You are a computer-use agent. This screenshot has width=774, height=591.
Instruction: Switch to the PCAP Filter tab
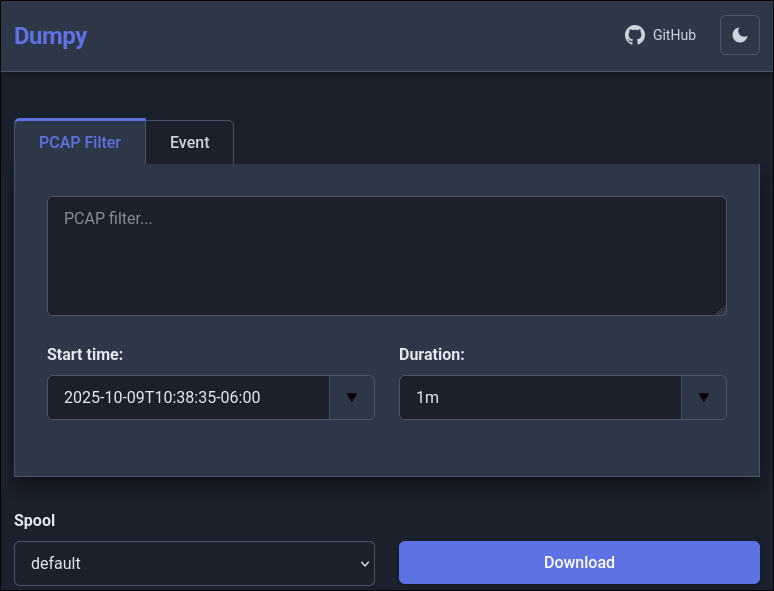coord(80,142)
